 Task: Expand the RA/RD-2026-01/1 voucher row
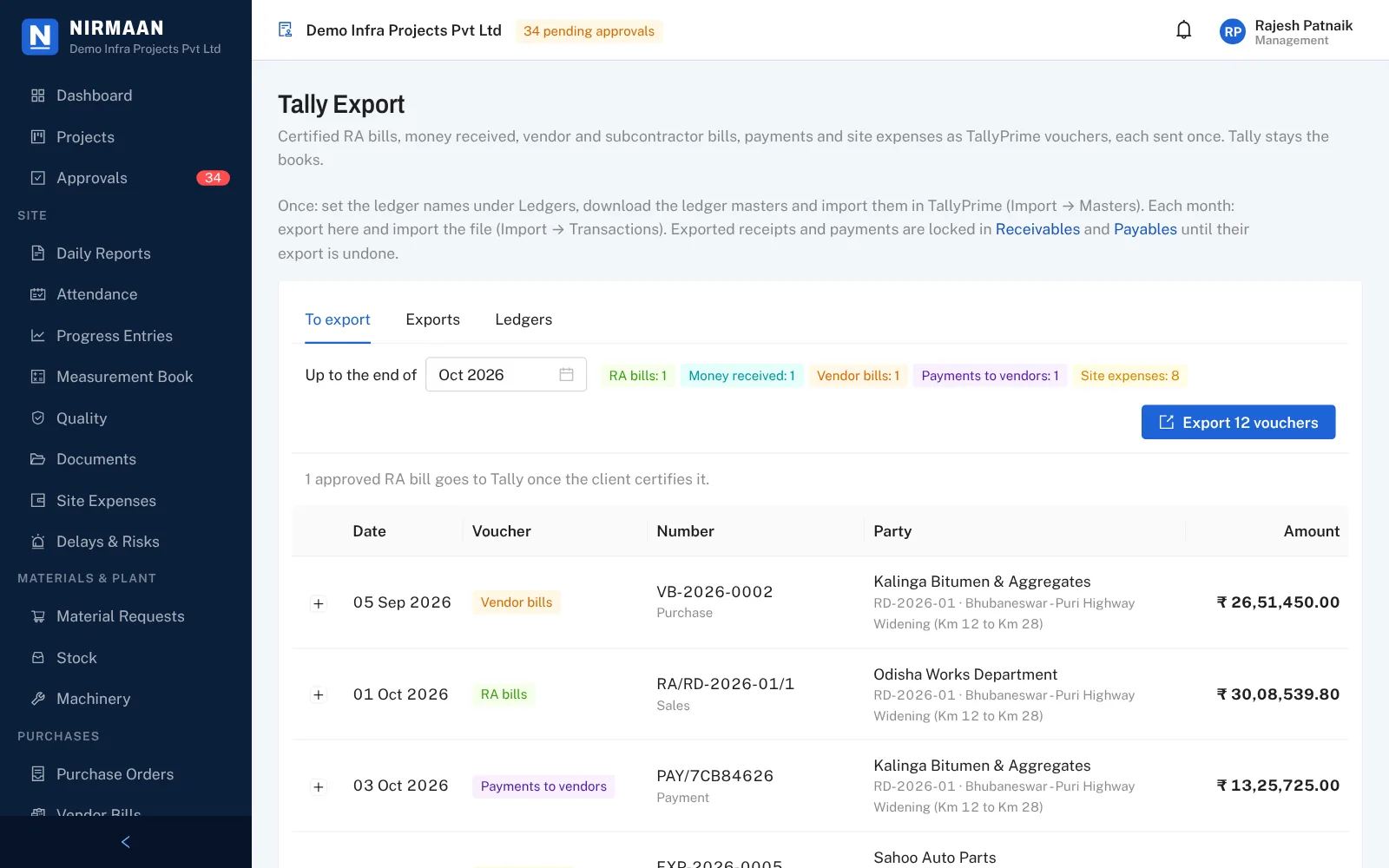pyautogui.click(x=319, y=695)
